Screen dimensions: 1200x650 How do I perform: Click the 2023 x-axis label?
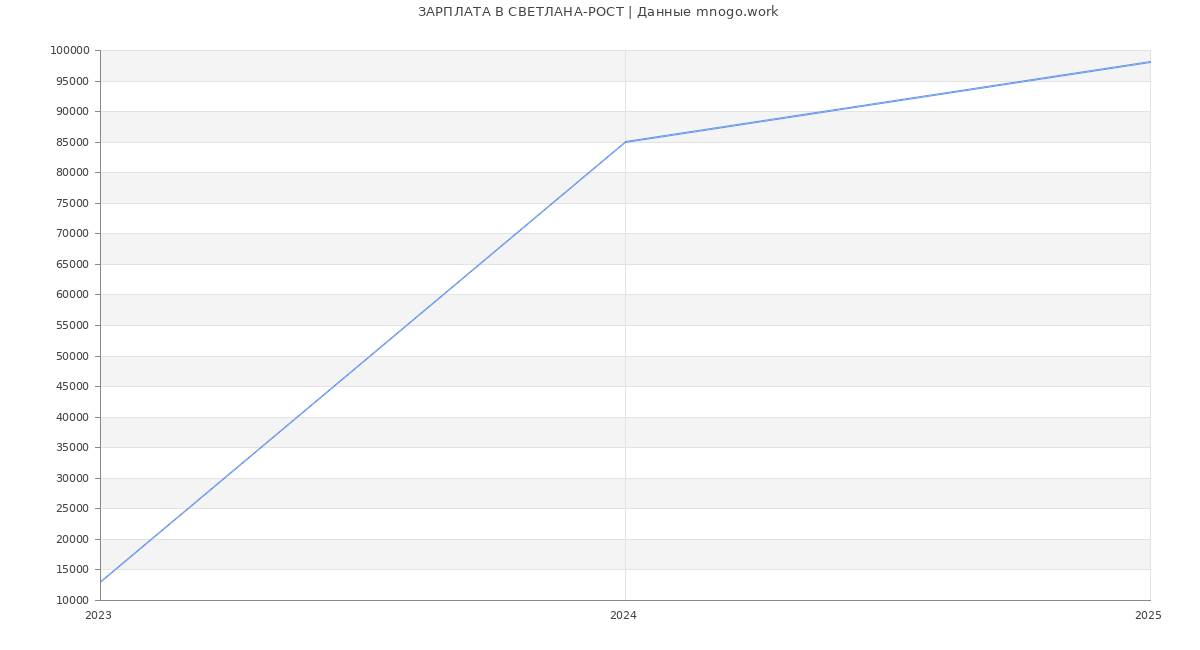point(99,616)
